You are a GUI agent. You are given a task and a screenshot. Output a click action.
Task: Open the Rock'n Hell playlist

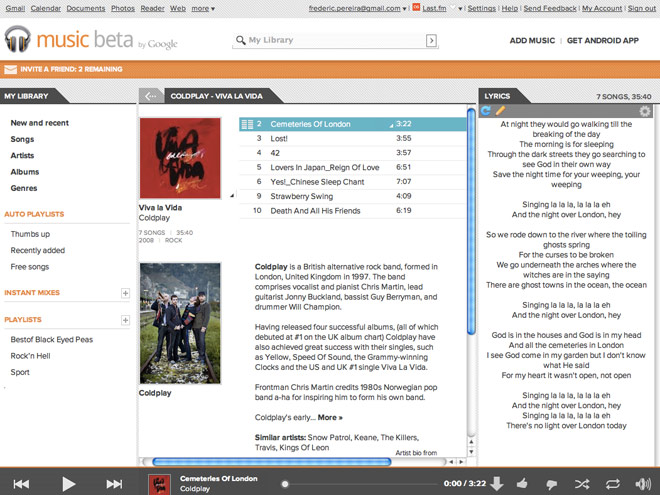[x=30, y=356]
